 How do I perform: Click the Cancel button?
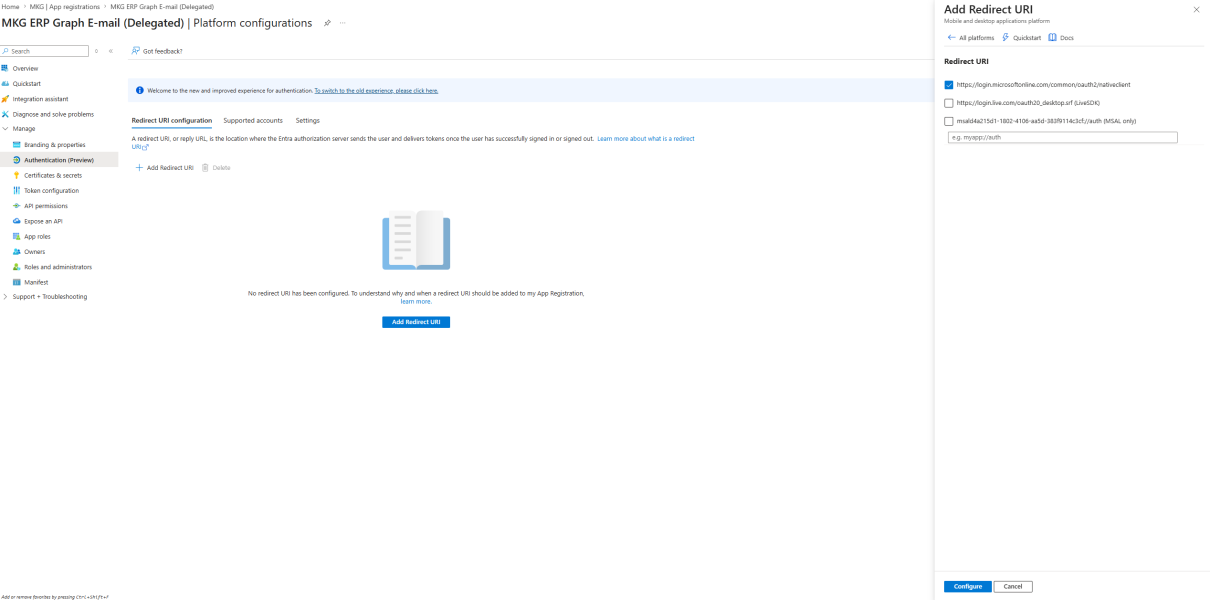point(1014,586)
